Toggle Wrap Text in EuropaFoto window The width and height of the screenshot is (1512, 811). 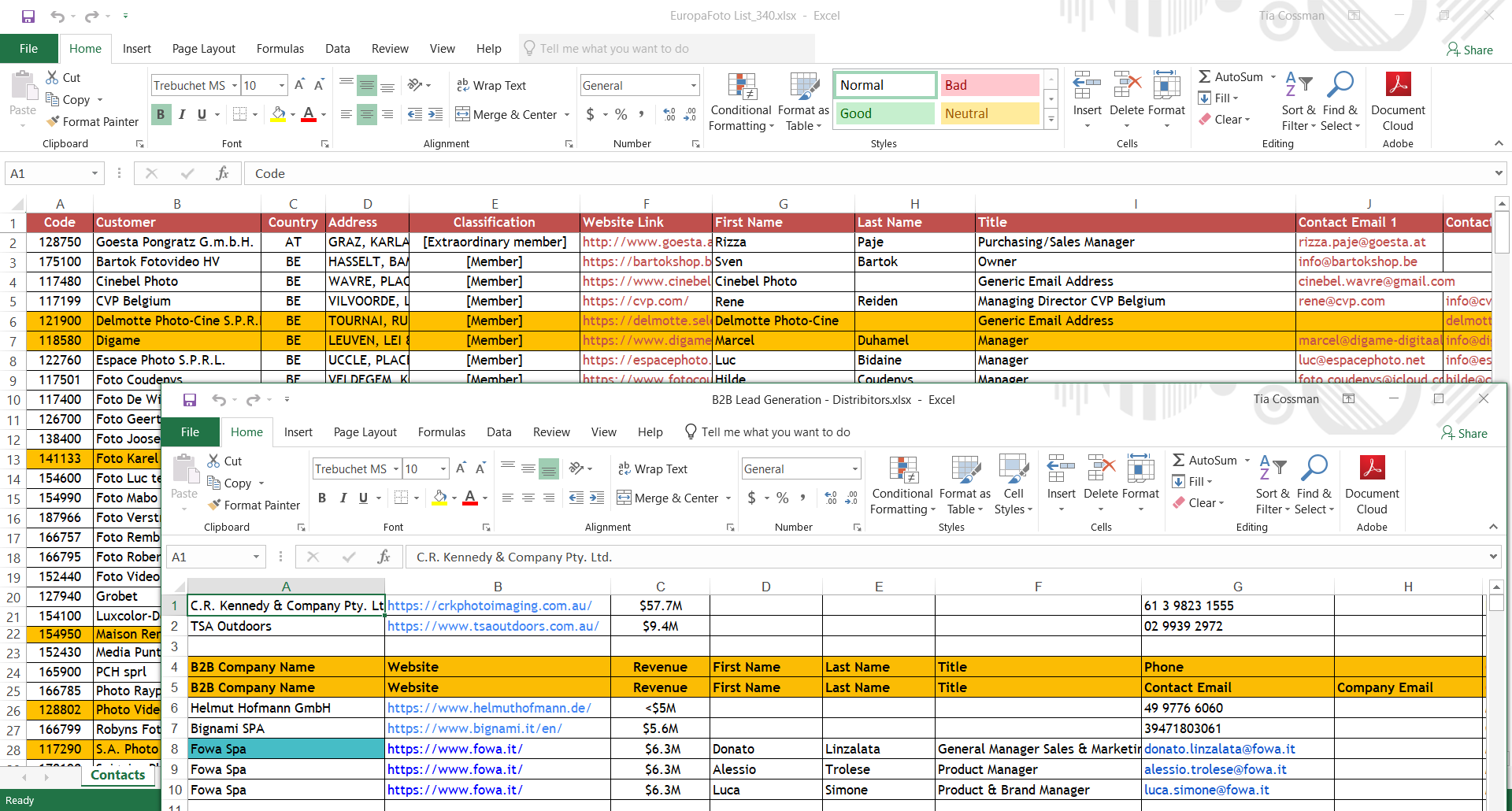(491, 85)
